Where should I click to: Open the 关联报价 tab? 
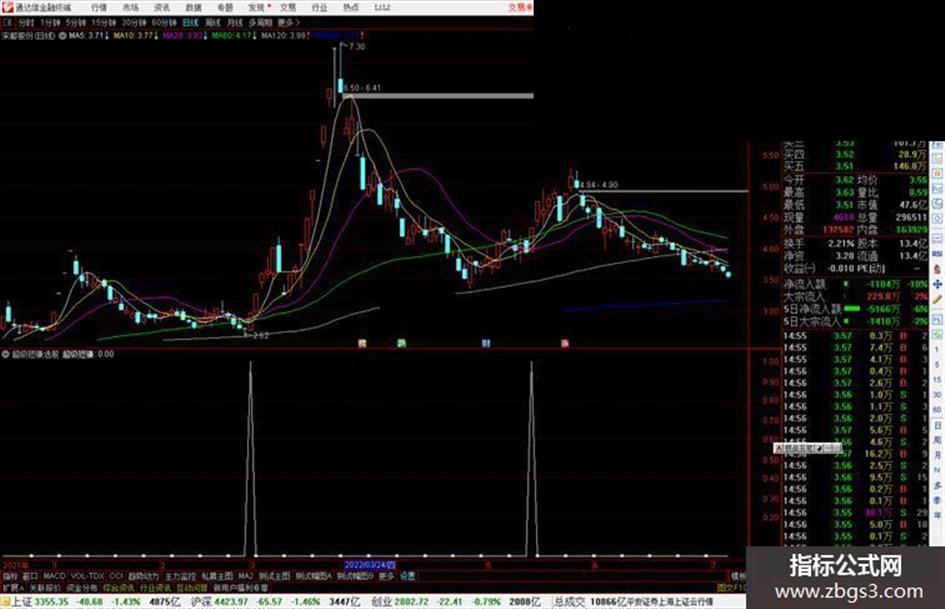point(45,588)
